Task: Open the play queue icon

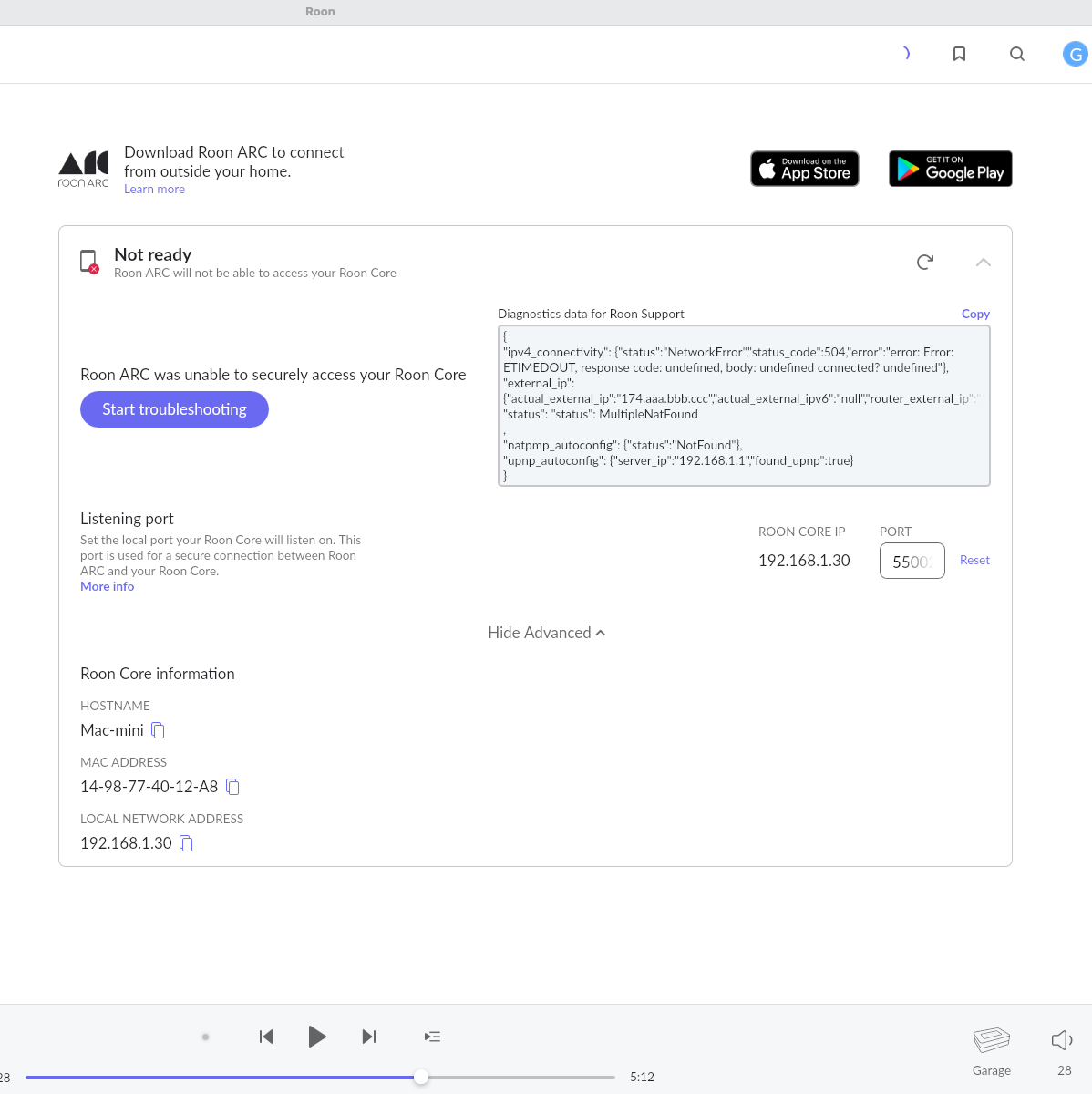Action: tap(432, 1037)
